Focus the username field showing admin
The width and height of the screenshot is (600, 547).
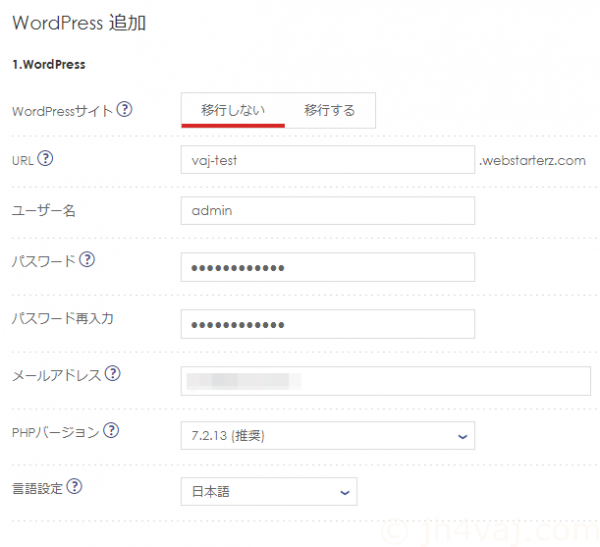click(x=328, y=211)
